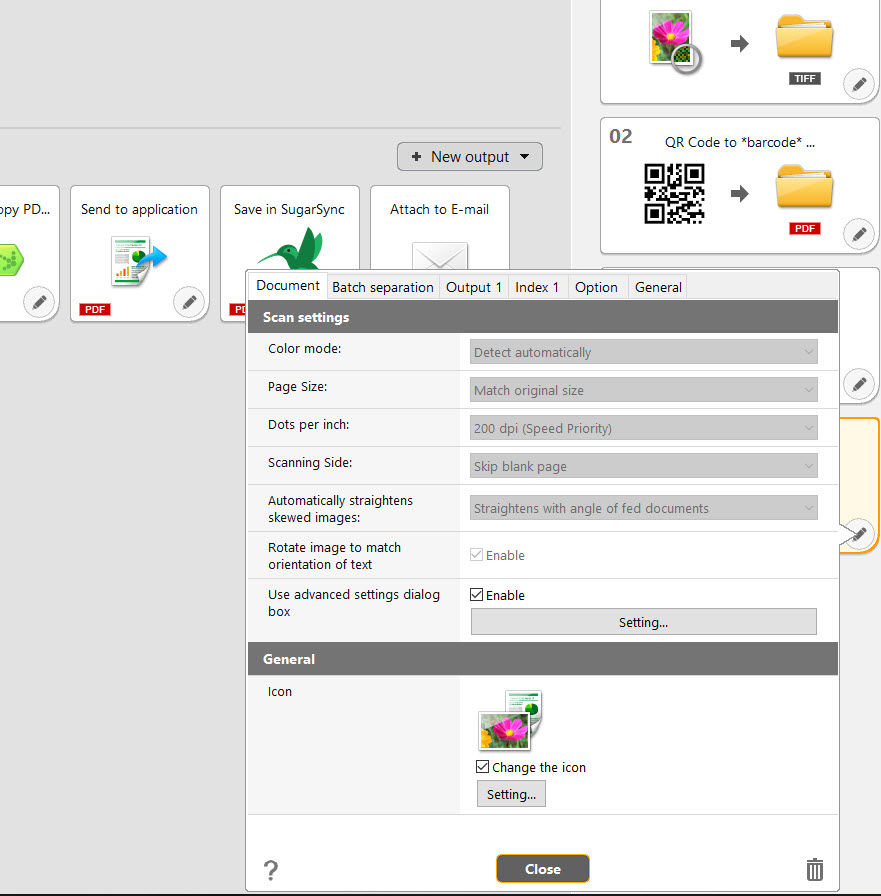Switch to the Batch separation tab
Image resolution: width=881 pixels, height=896 pixels.
click(x=382, y=286)
